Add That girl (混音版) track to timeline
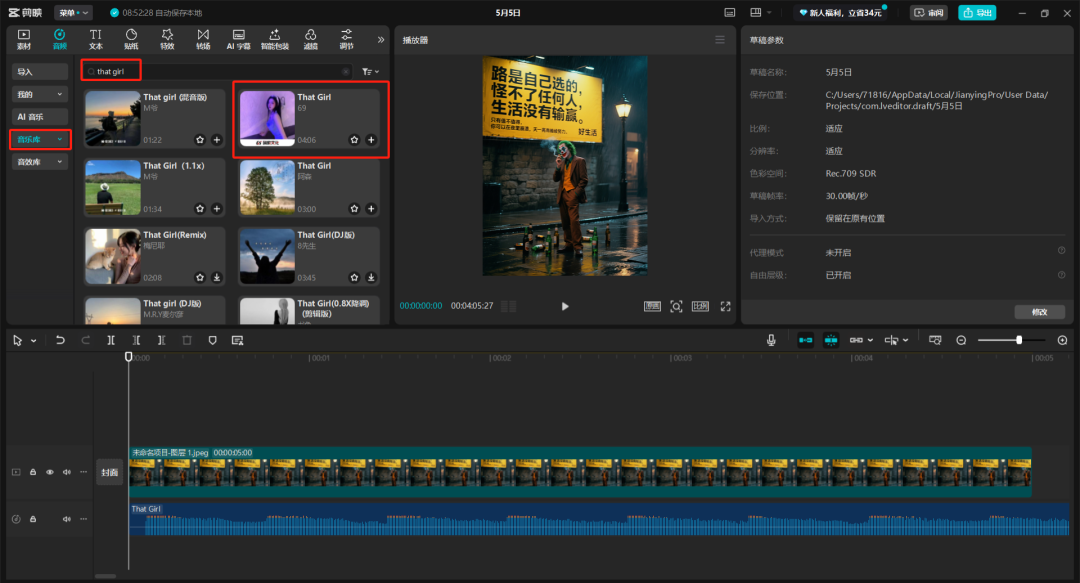 [x=217, y=140]
